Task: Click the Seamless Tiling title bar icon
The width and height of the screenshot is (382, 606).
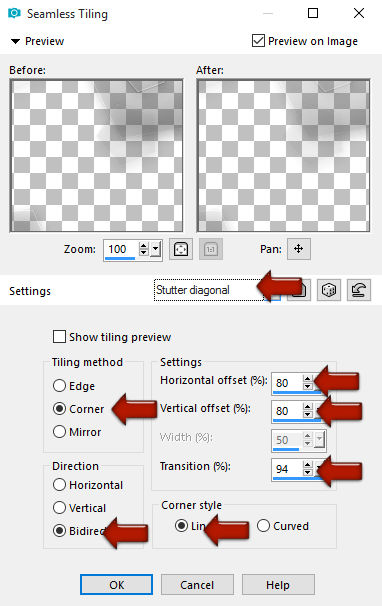Action: [x=14, y=14]
